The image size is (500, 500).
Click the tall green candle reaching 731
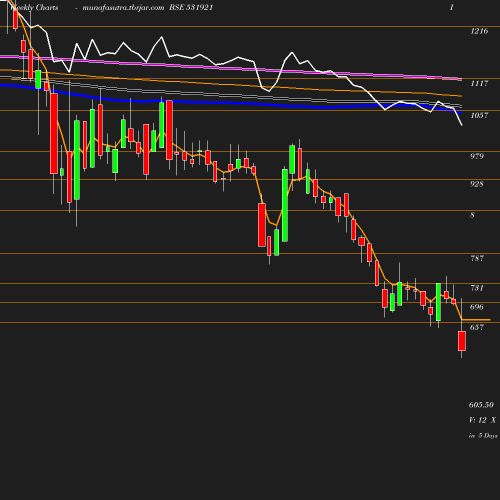pos(438,302)
